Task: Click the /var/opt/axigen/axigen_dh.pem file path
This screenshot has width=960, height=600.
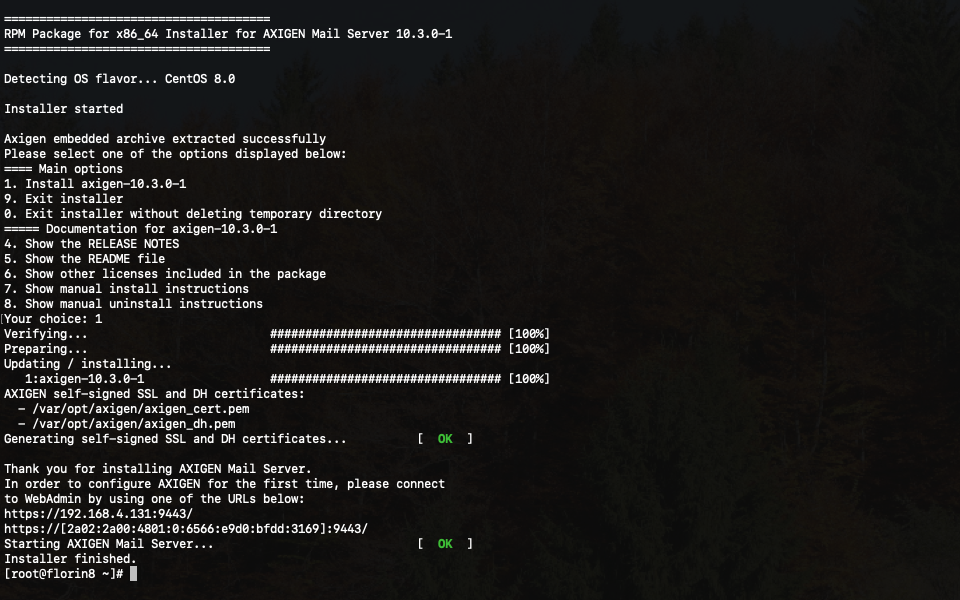Action: [134, 424]
